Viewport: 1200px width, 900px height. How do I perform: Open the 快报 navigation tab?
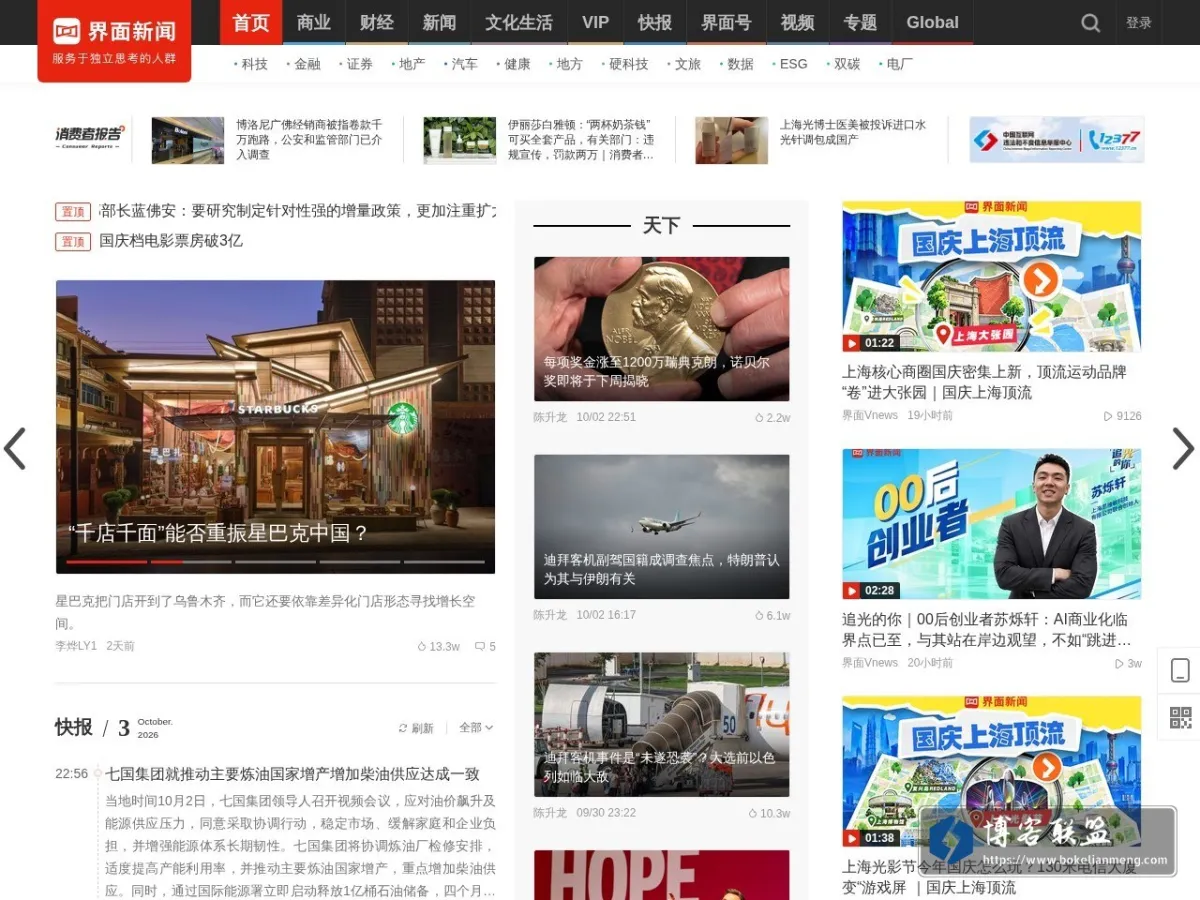coord(655,22)
